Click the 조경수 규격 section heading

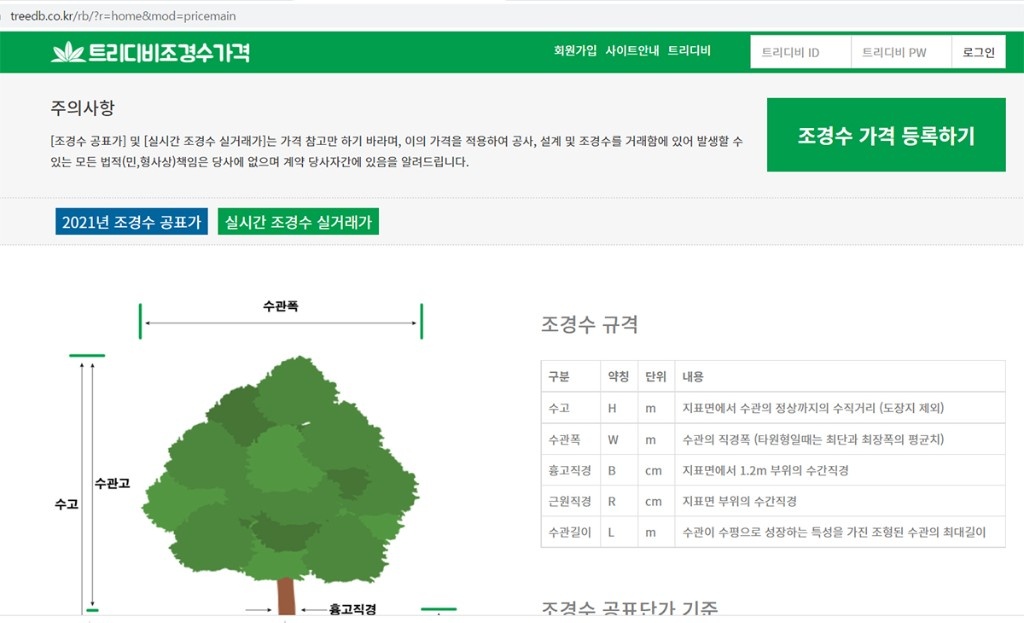pos(589,325)
